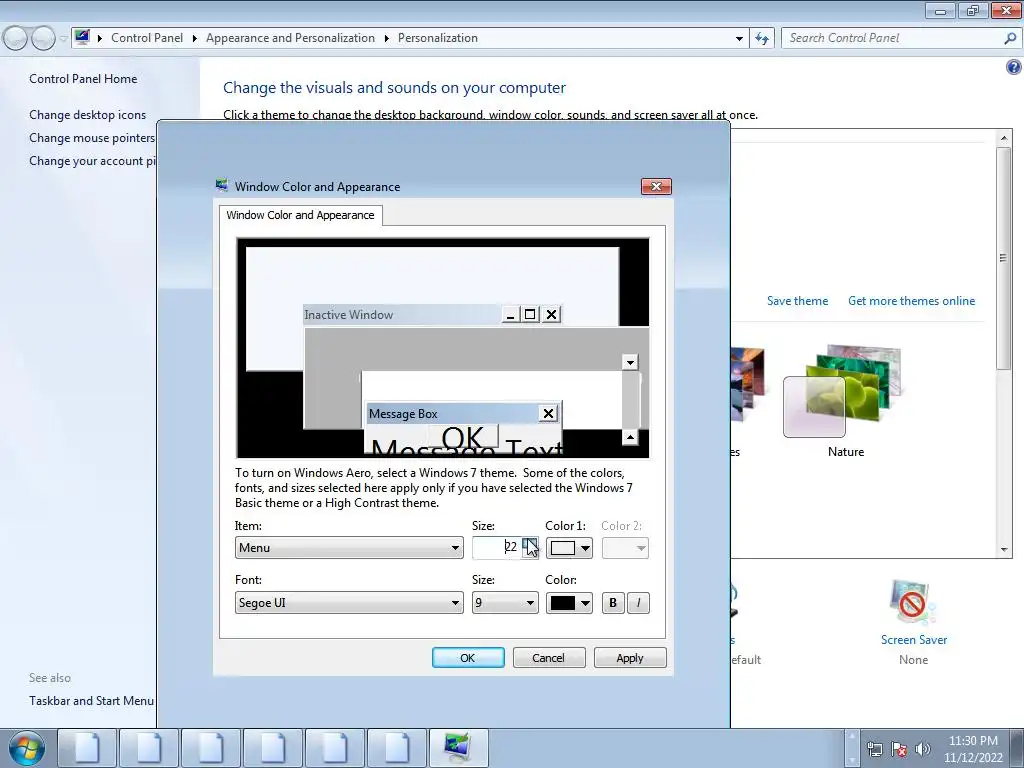
Task: Click the Back navigation arrow
Action: 16,39
